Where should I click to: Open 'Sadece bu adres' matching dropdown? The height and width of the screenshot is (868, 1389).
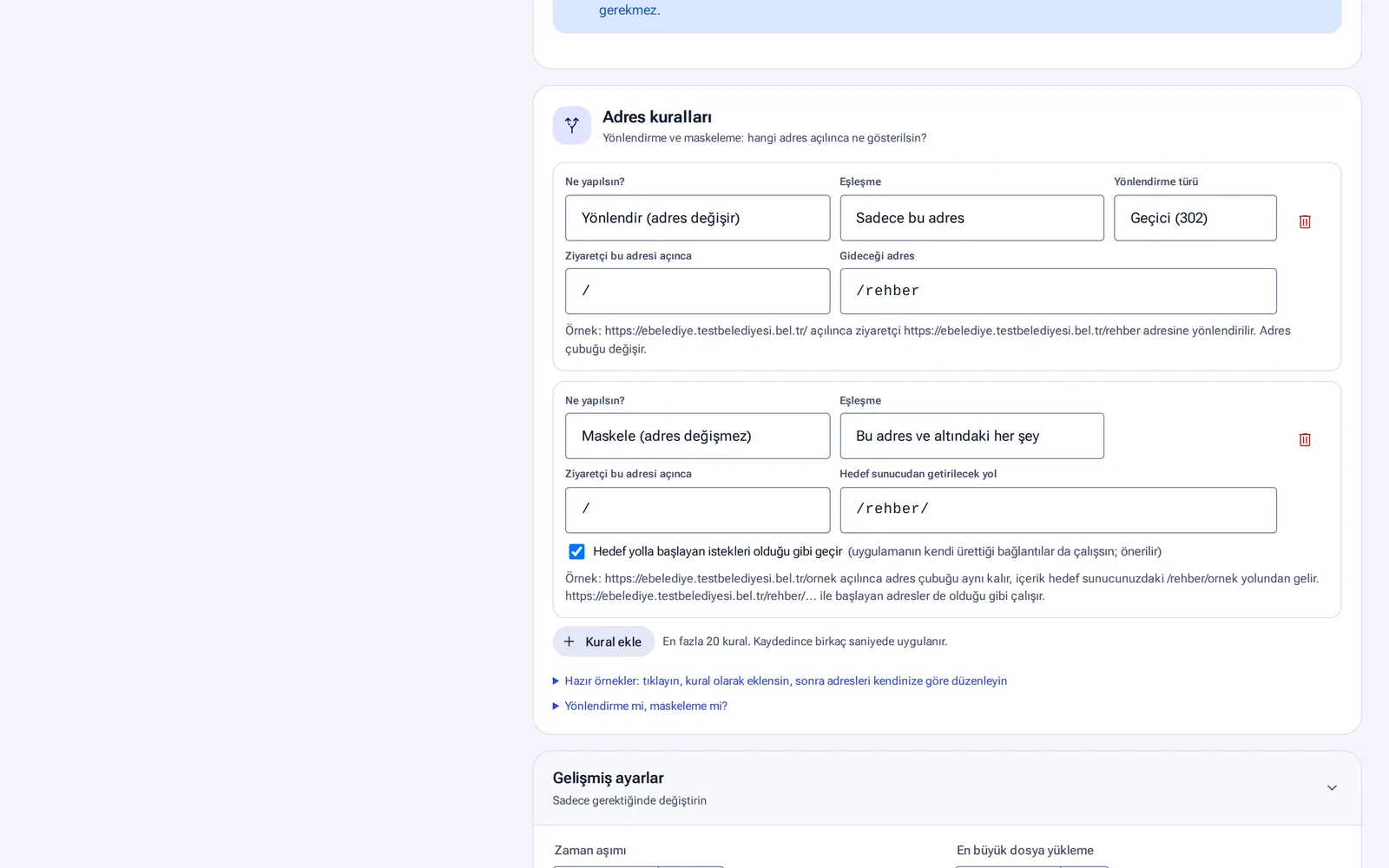click(971, 218)
